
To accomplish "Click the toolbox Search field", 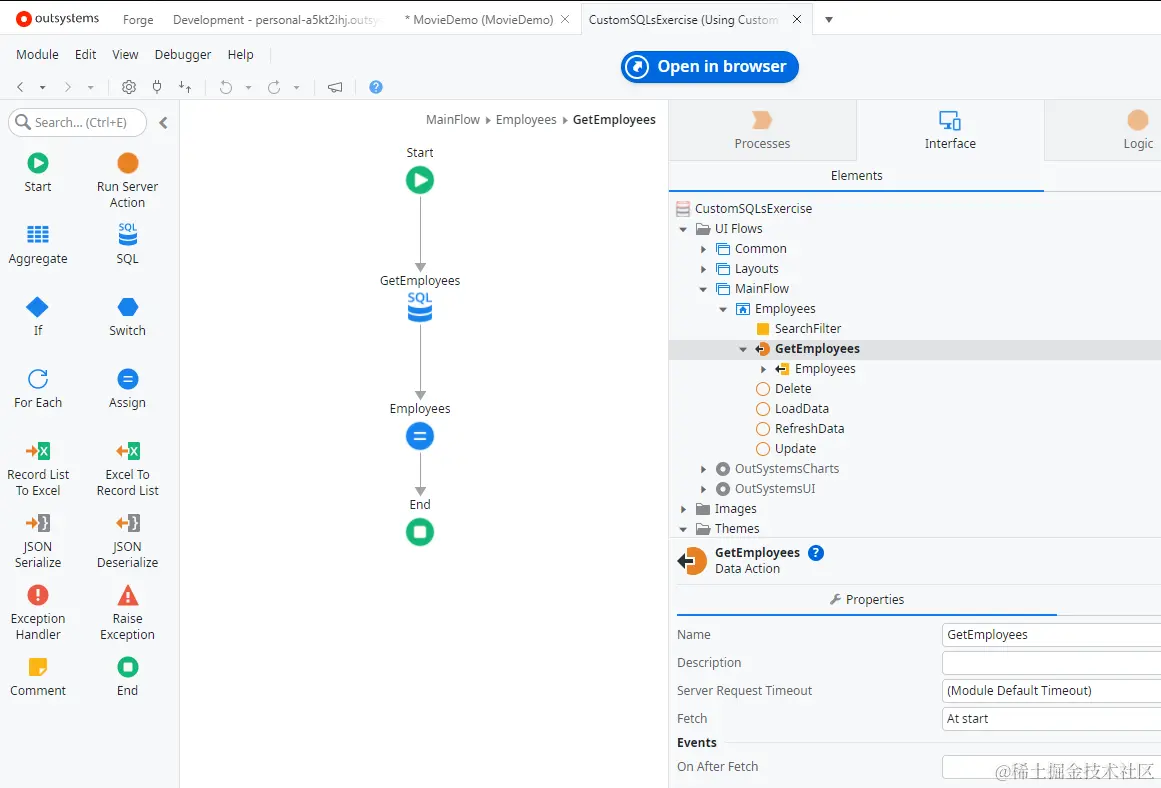I will (78, 122).
